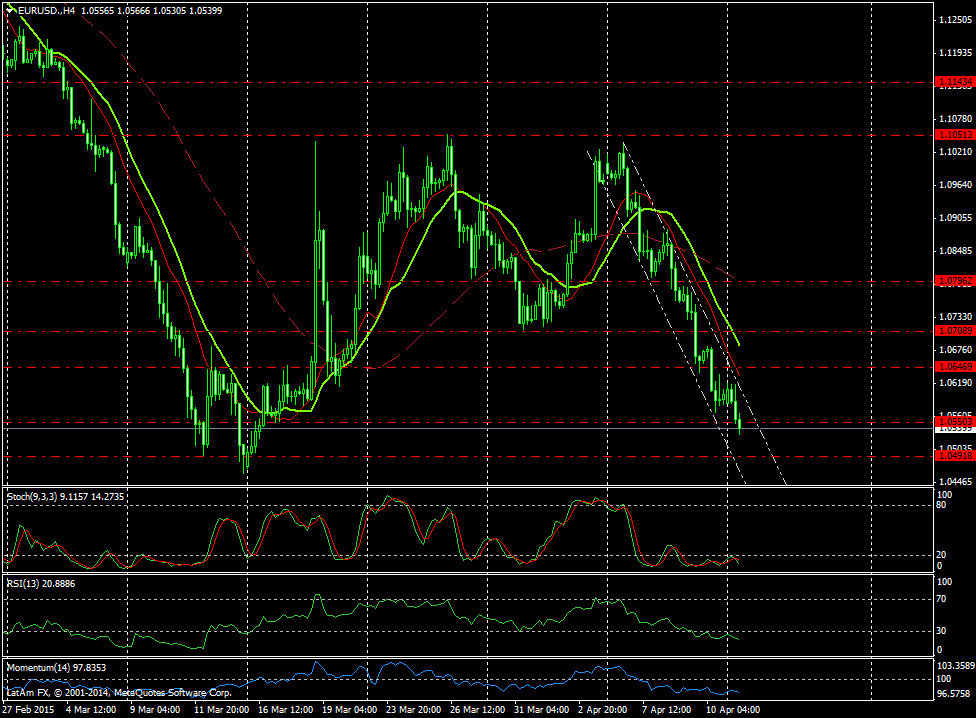Click the 80 level on Stochastic scale
This screenshot has height=718, width=976.
pos(941,506)
